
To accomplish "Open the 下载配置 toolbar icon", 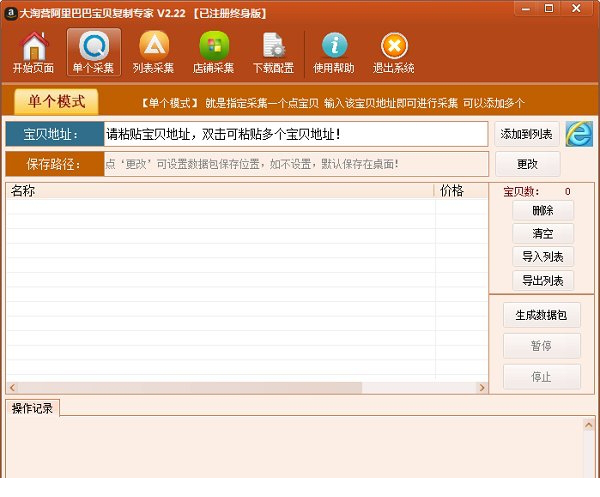I will tap(274, 52).
